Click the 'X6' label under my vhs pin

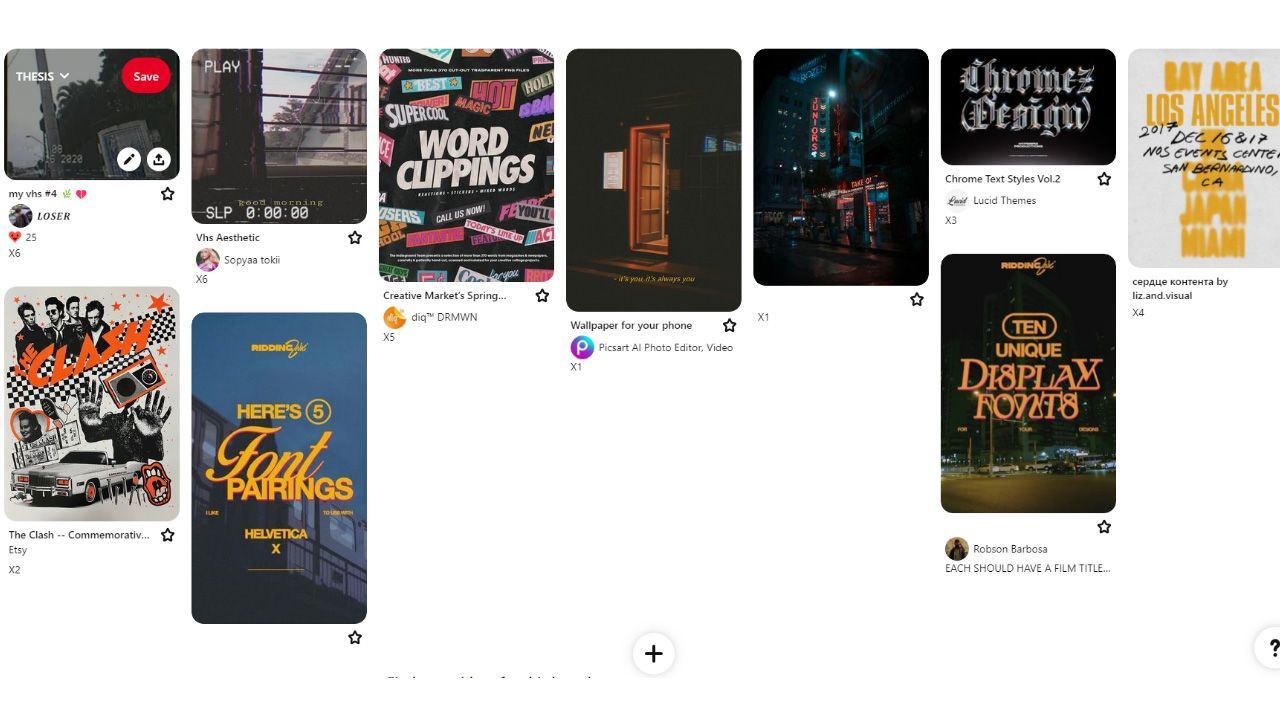click(15, 254)
